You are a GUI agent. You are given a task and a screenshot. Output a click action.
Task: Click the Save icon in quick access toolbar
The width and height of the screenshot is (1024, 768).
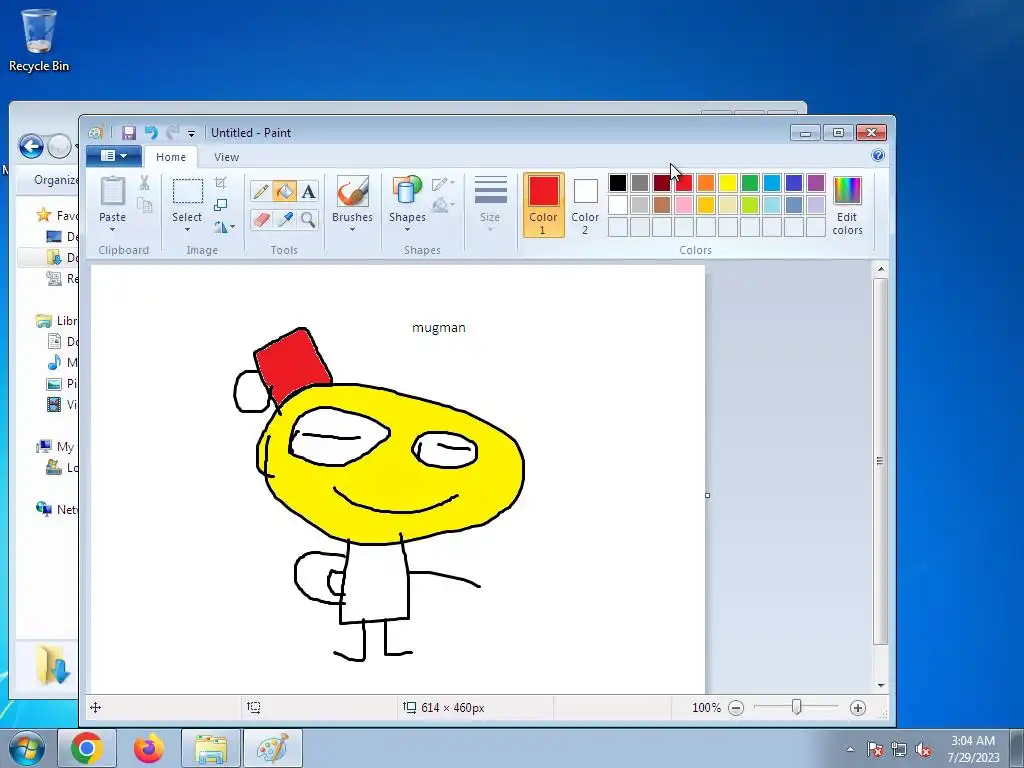tap(129, 133)
